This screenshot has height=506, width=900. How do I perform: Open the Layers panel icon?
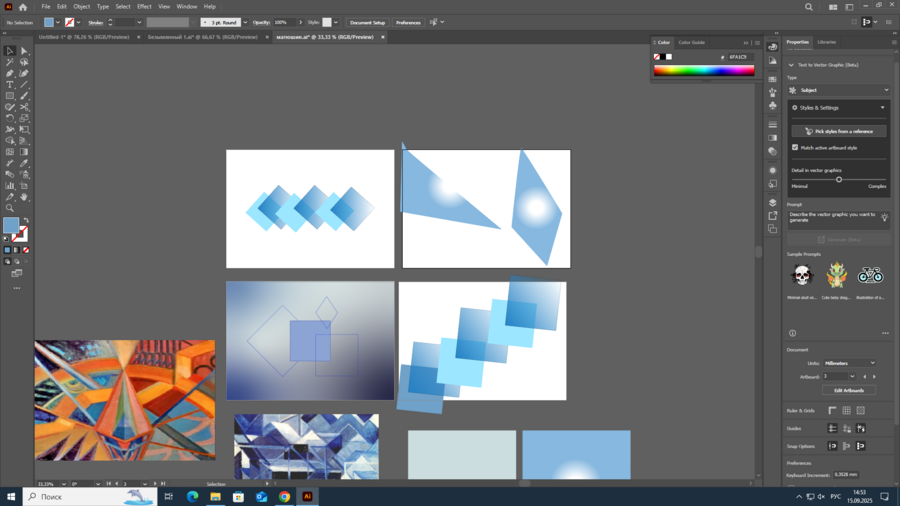(773, 203)
